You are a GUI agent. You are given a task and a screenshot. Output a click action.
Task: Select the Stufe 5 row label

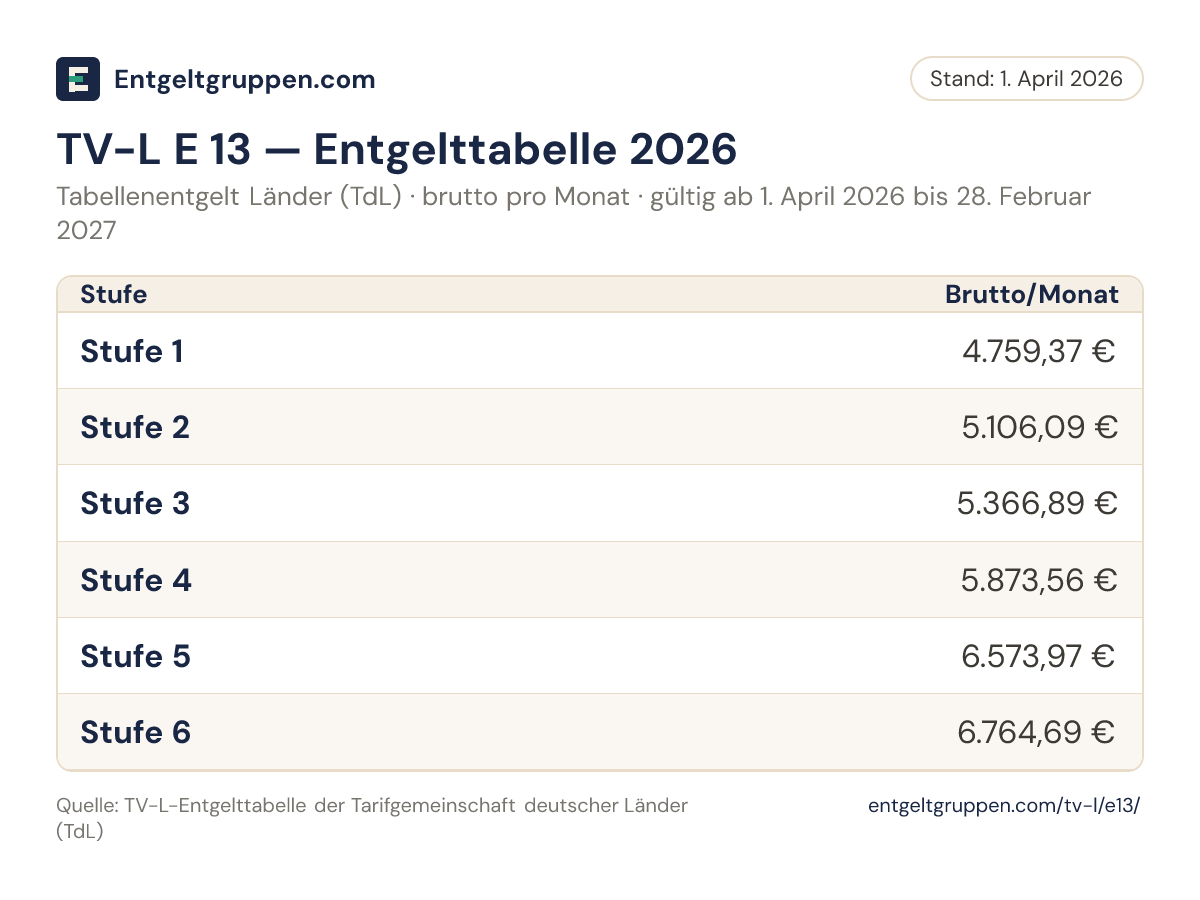tap(135, 656)
